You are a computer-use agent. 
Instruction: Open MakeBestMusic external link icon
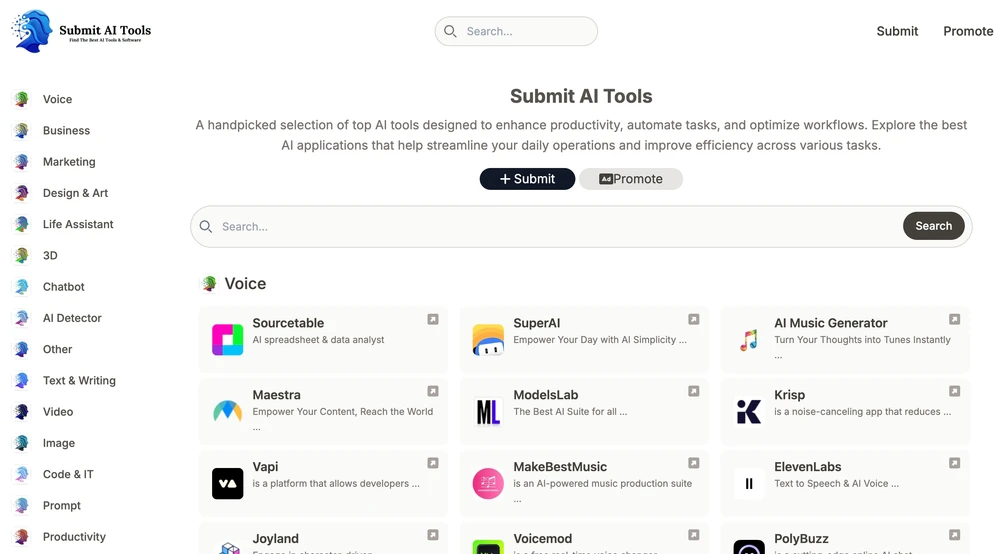[694, 463]
